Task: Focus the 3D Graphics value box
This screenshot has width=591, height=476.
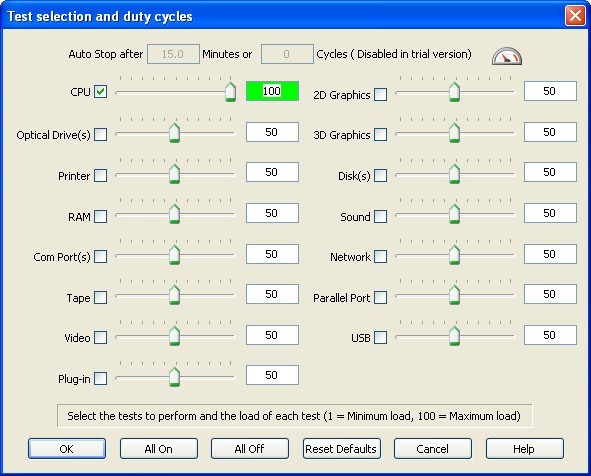Action: click(x=550, y=132)
